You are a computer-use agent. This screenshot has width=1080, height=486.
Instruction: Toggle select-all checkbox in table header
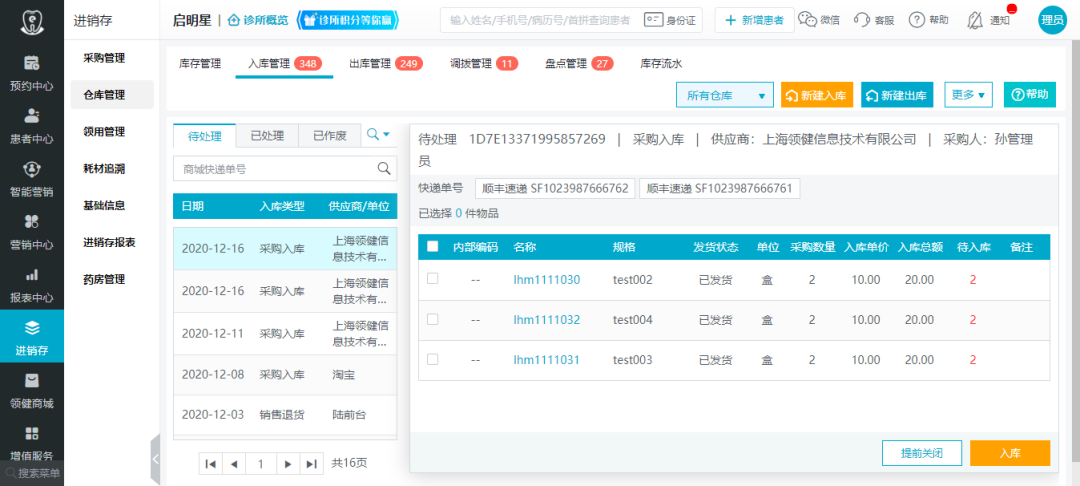tap(433, 246)
